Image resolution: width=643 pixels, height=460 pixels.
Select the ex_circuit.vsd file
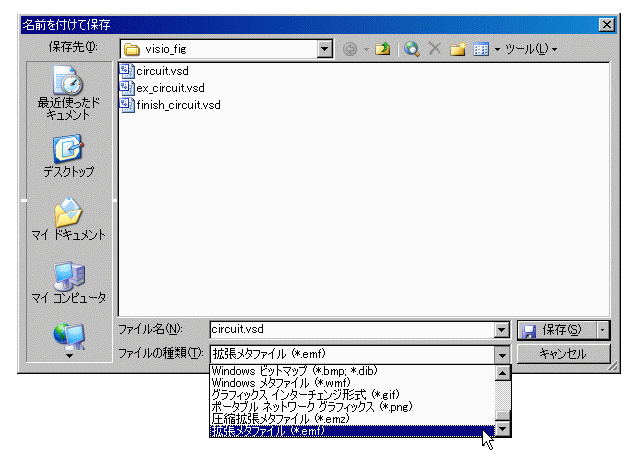pyautogui.click(x=169, y=88)
